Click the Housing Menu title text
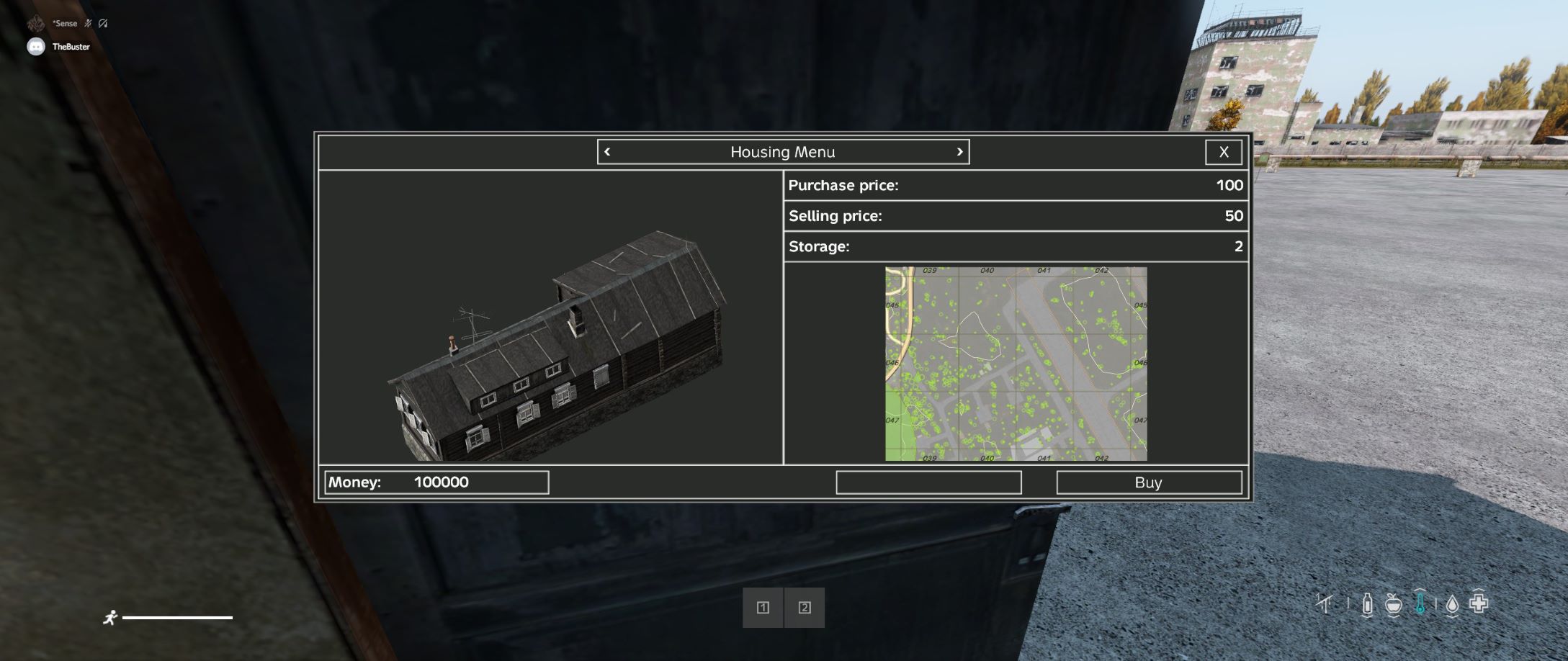 pos(783,152)
